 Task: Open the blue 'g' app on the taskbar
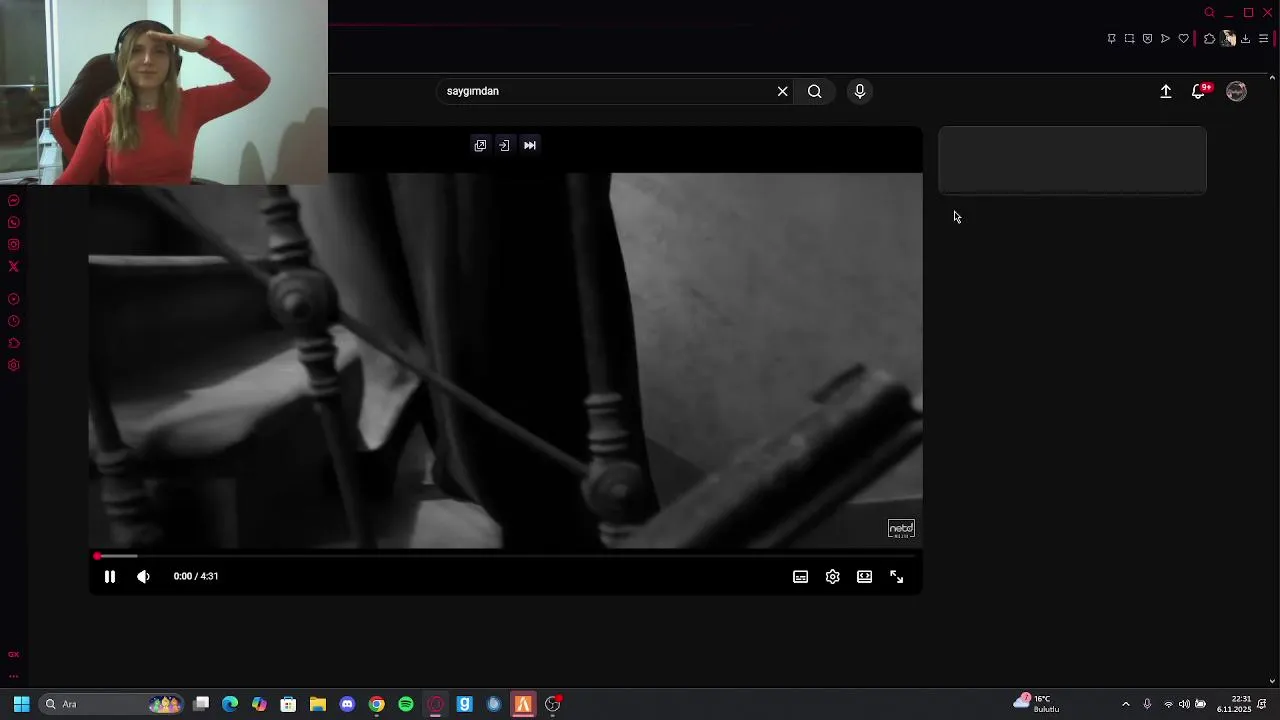tap(464, 704)
